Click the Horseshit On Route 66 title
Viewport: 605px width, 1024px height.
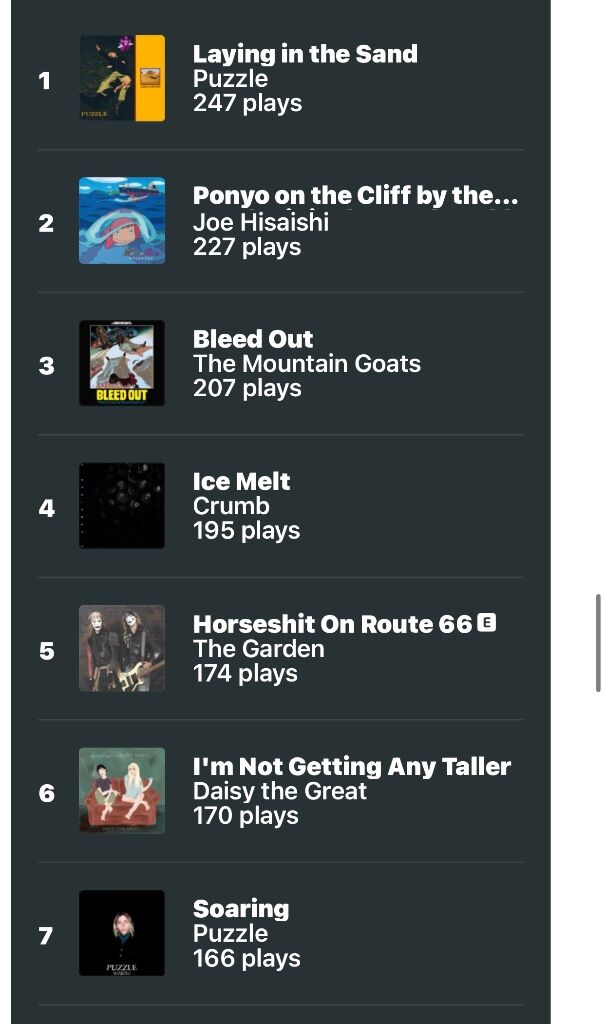(x=333, y=624)
